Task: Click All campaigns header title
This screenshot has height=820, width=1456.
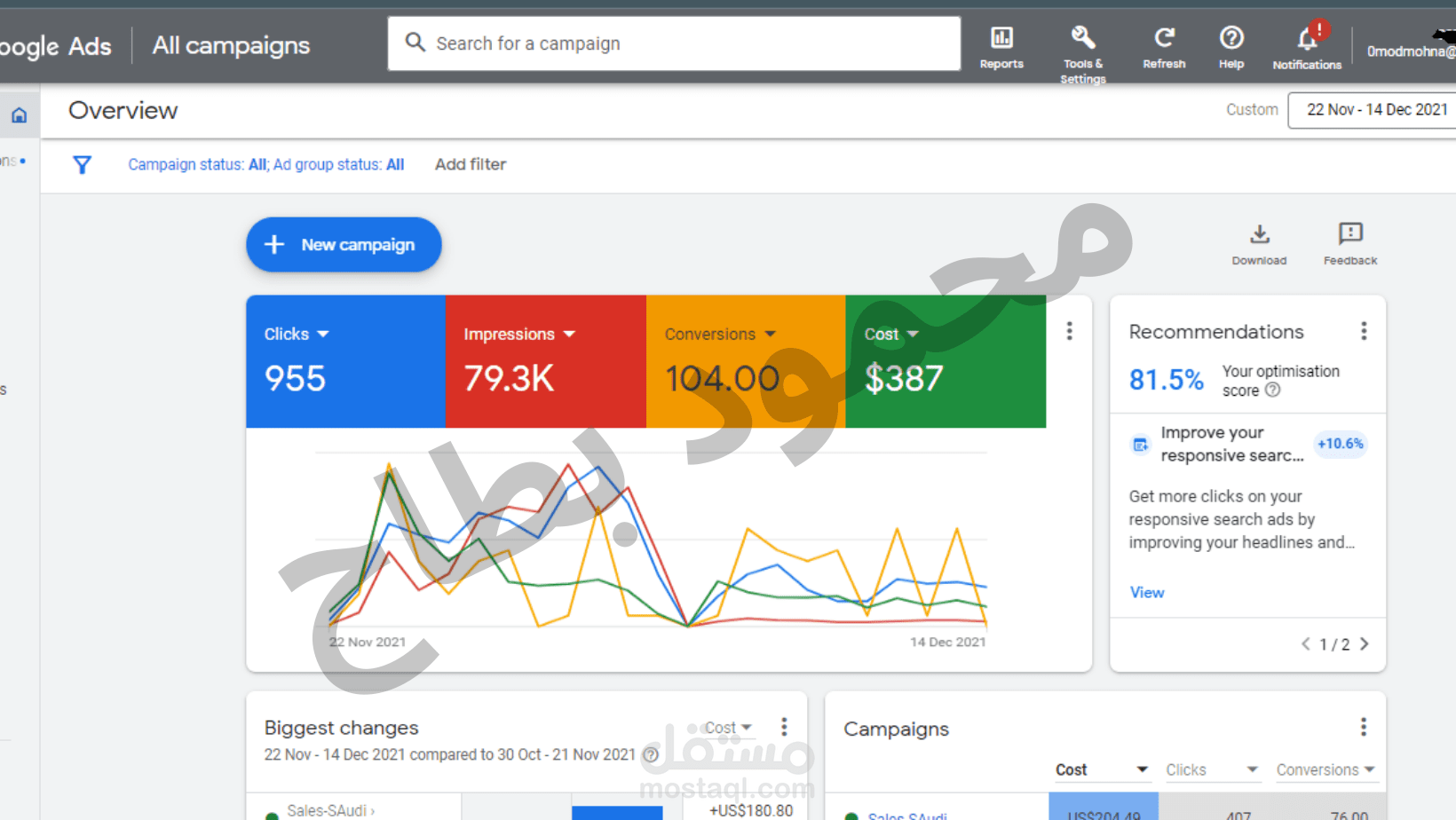Action: (231, 45)
